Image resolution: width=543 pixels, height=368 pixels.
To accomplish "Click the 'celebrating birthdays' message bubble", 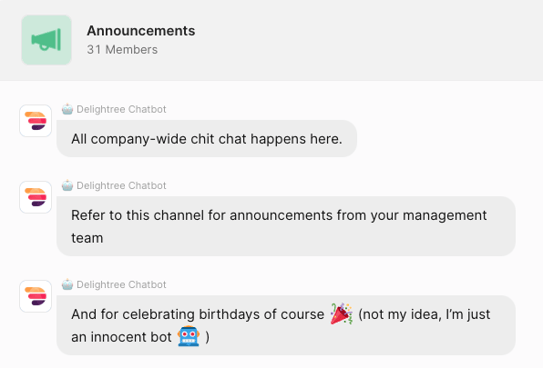I will [286, 325].
